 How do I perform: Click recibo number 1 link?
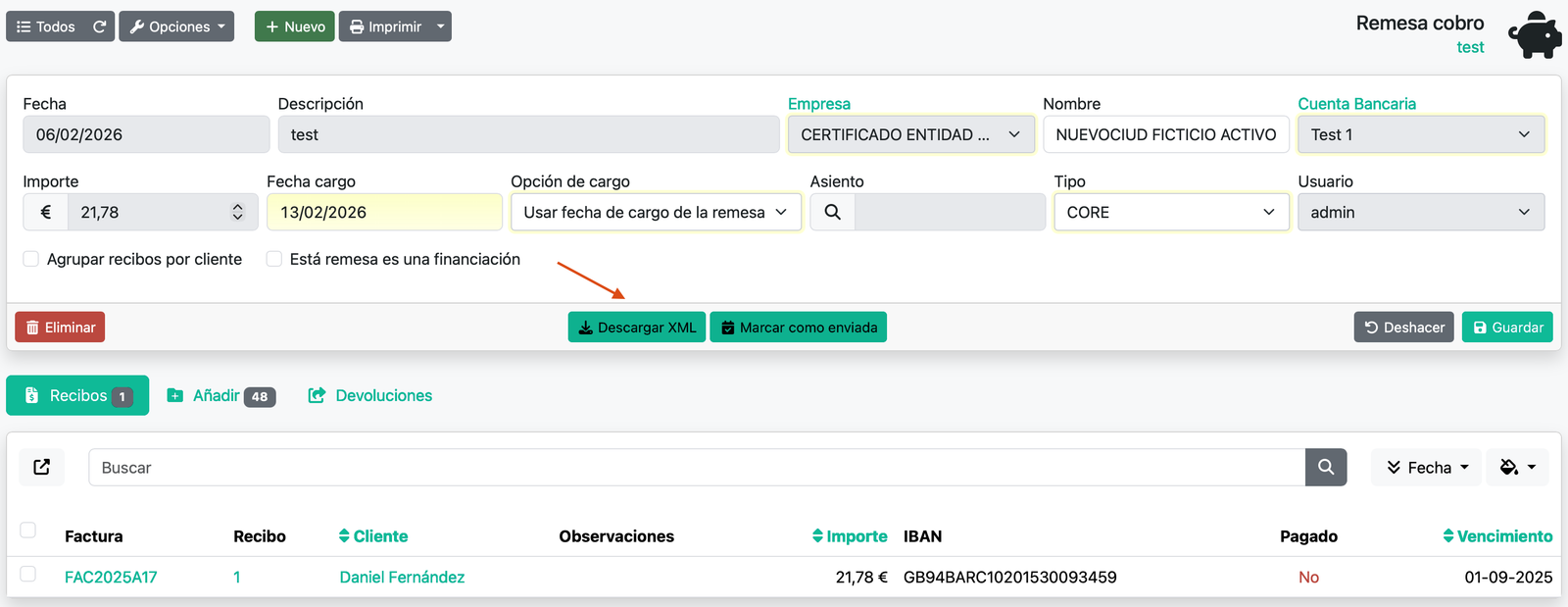(x=237, y=578)
